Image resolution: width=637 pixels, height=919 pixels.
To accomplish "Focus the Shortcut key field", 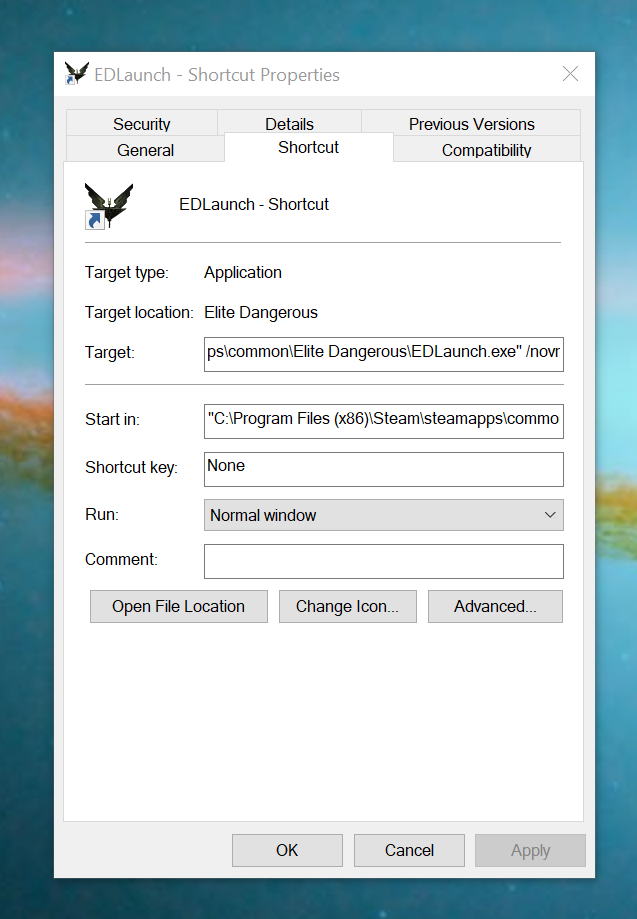I will (384, 469).
